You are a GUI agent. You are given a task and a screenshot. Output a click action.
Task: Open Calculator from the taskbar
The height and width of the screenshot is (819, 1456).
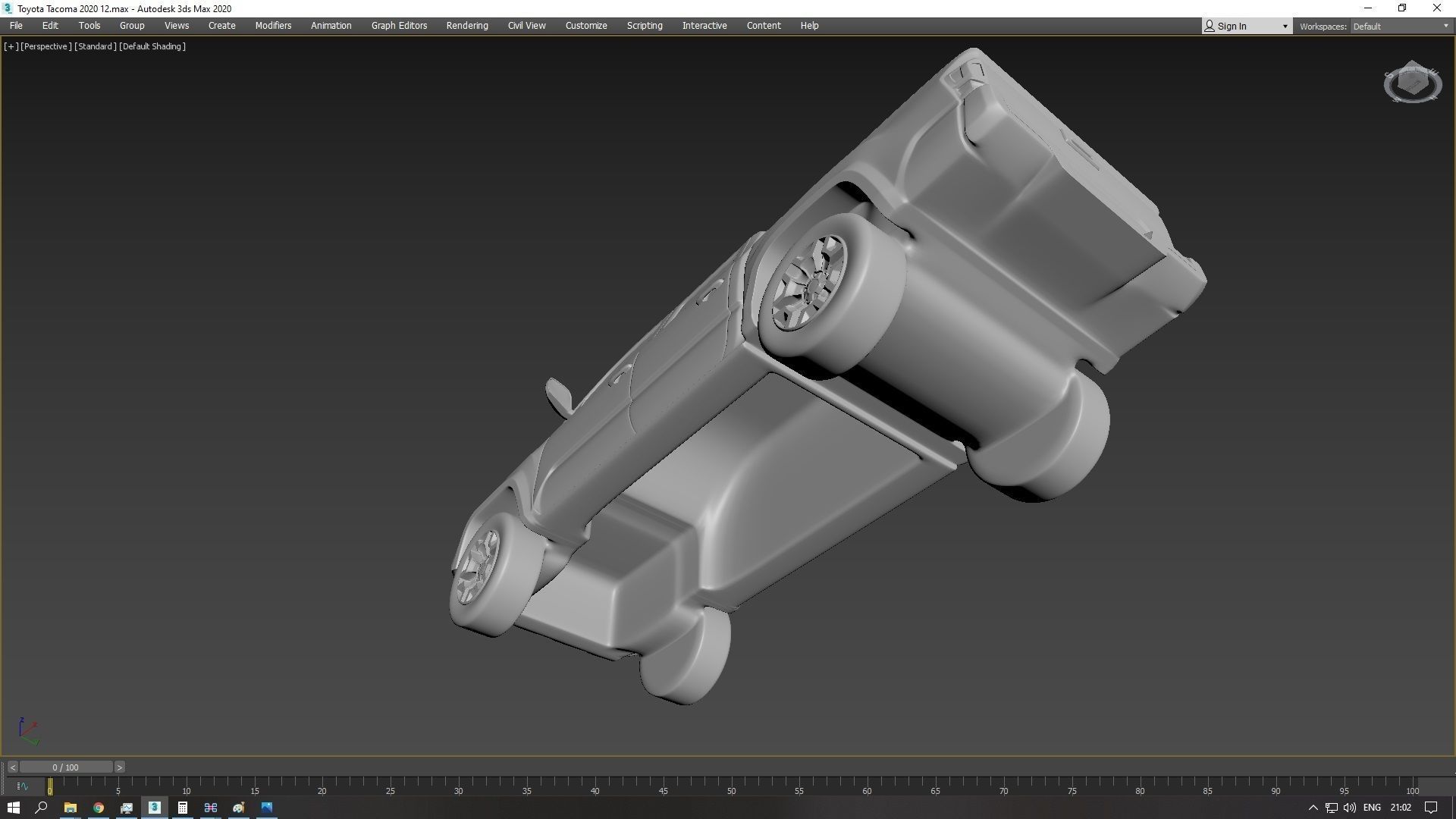(x=182, y=808)
